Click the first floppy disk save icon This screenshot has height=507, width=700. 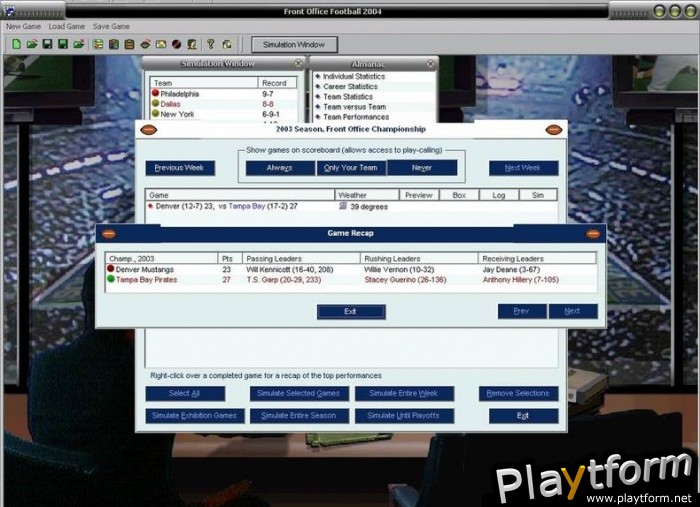click(47, 44)
